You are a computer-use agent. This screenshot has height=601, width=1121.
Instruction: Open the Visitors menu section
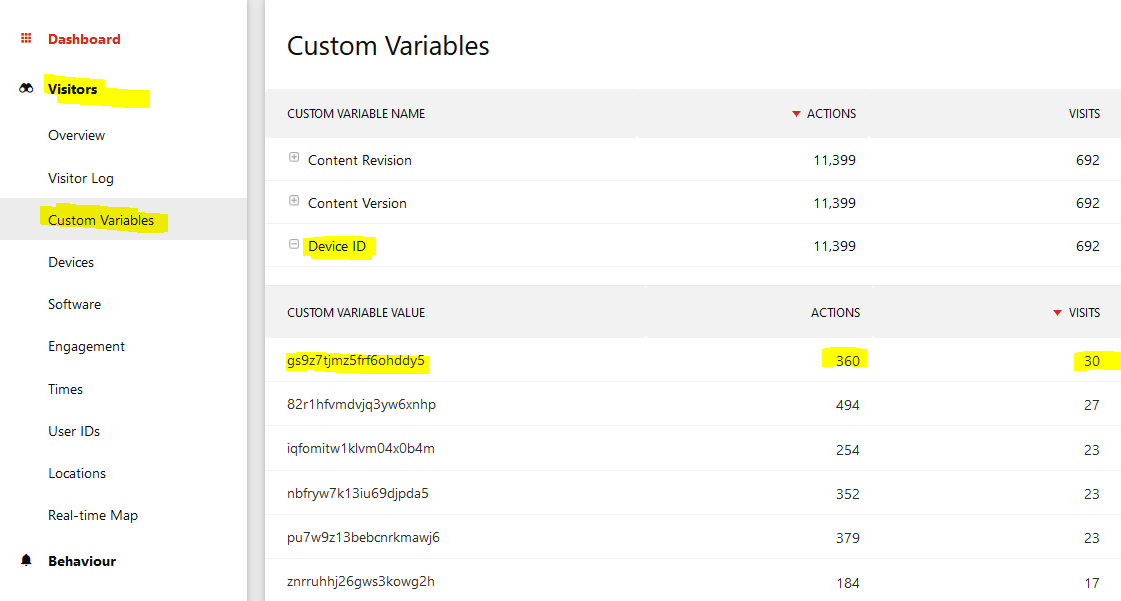(x=72, y=89)
